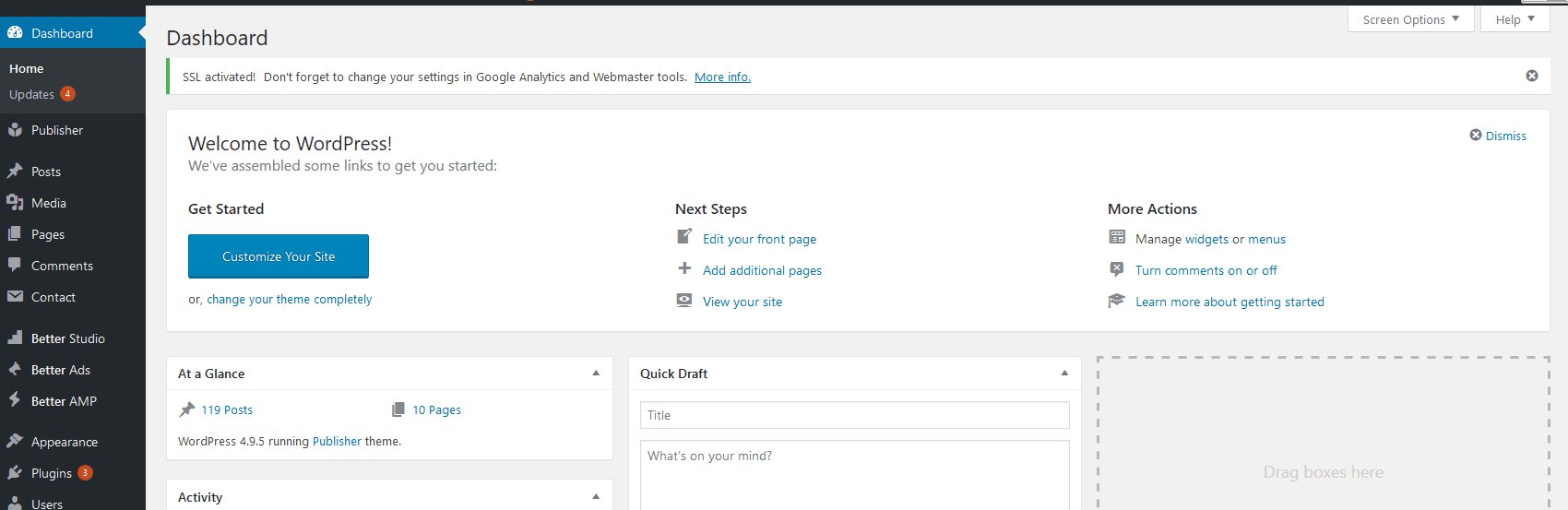
Task: Click the graduation cap icon beside Learn more
Action: click(1117, 301)
